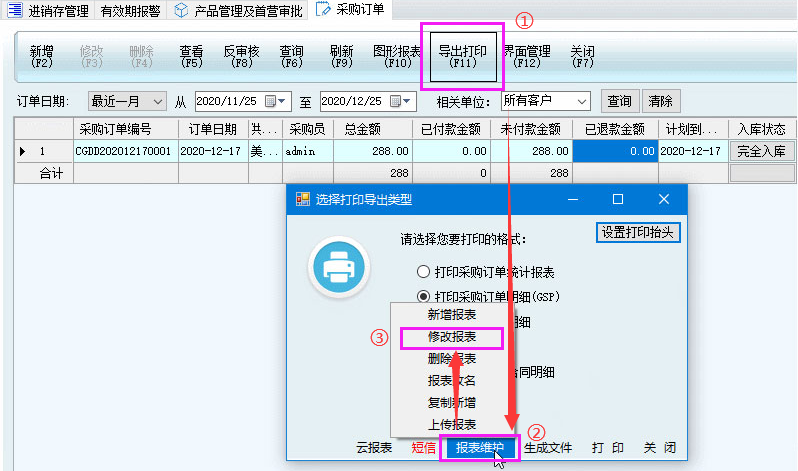Screen dimensions: 798x471
Task: Select the 打印采购订单统计报表 radio option
Action: tap(424, 272)
